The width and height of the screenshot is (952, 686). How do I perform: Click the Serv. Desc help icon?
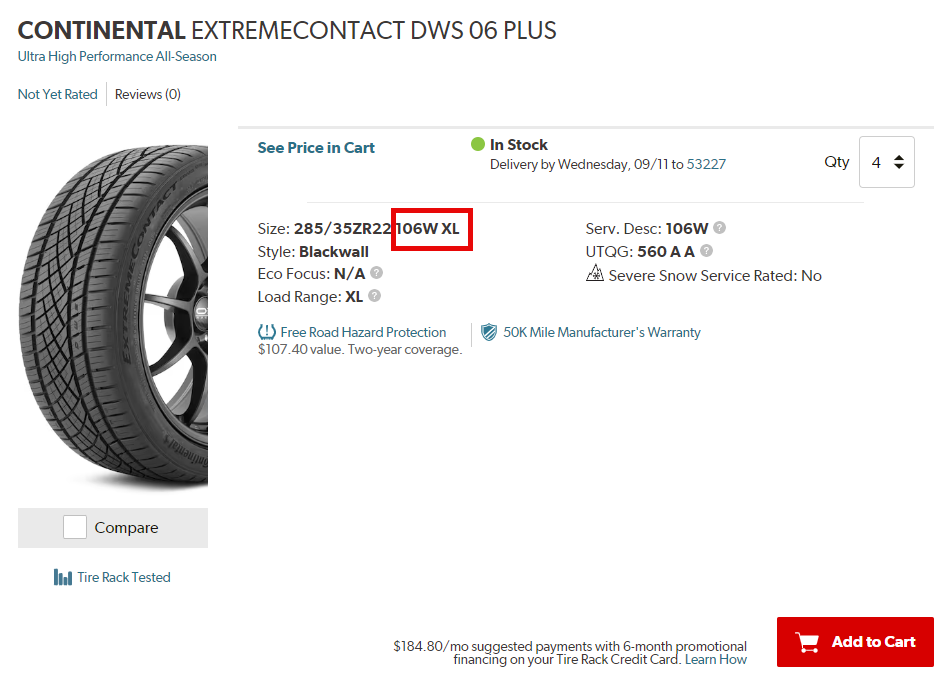pyautogui.click(x=721, y=228)
